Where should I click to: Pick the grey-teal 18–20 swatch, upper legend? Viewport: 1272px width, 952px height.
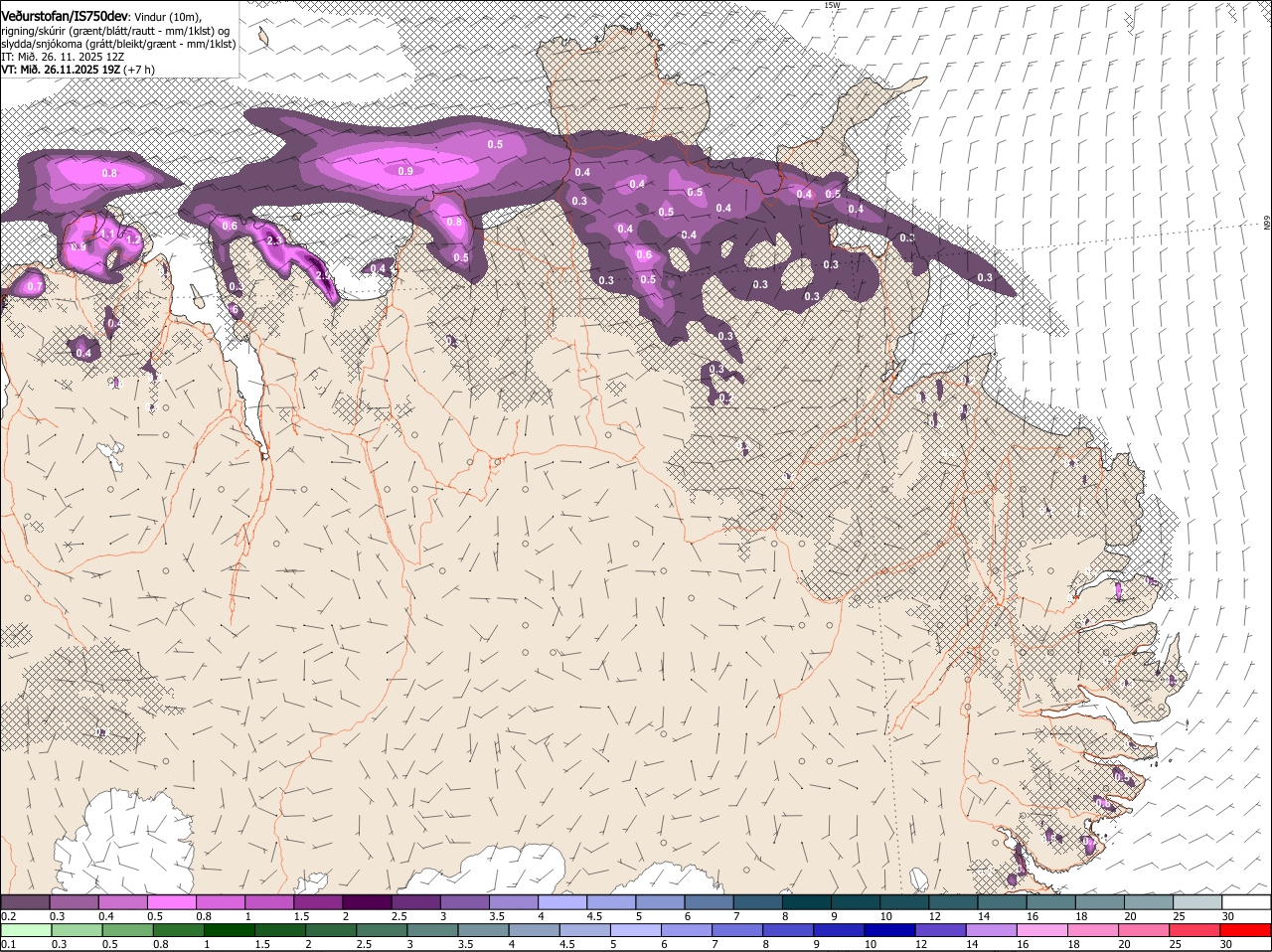tap(1100, 901)
